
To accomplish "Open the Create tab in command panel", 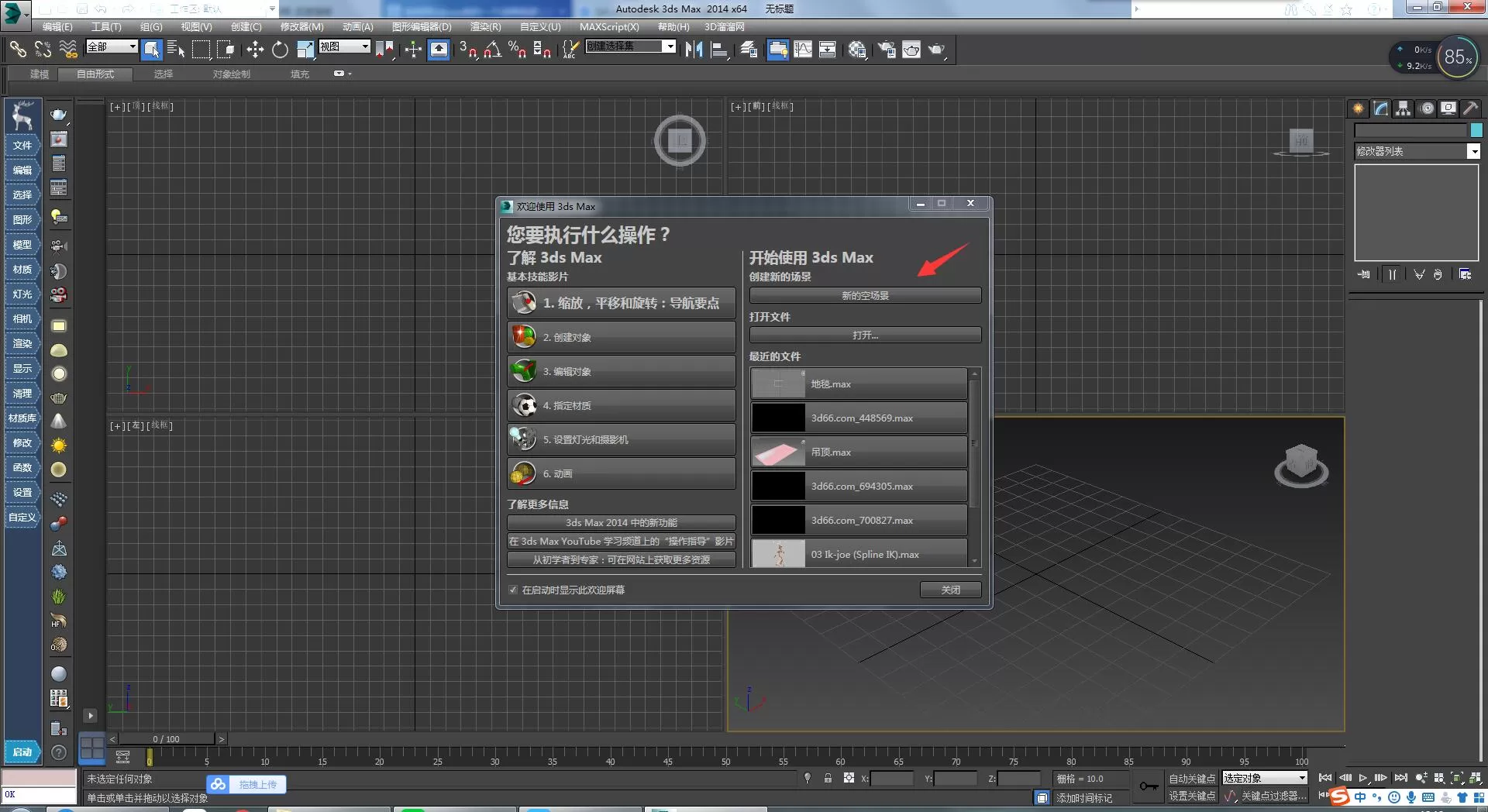I will pyautogui.click(x=1358, y=108).
